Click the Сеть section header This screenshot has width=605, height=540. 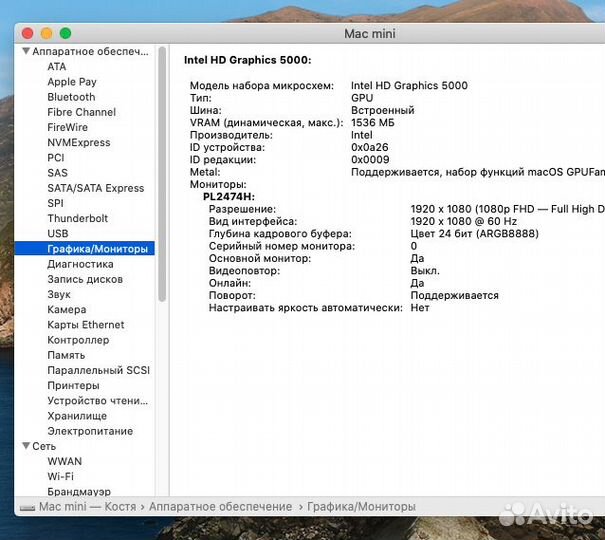[x=44, y=446]
